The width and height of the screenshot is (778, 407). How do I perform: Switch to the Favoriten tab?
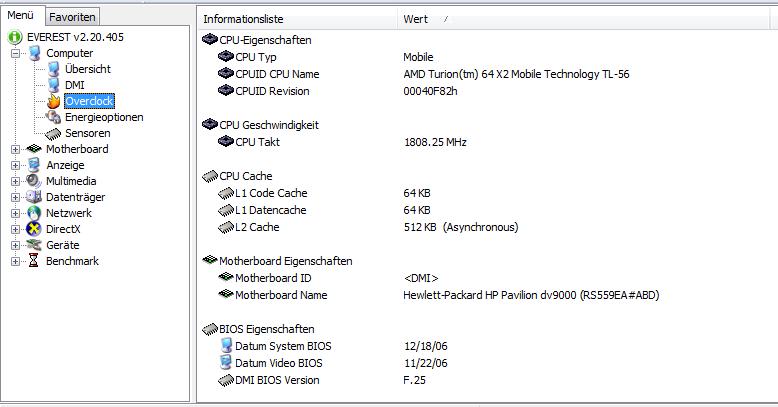pos(72,17)
